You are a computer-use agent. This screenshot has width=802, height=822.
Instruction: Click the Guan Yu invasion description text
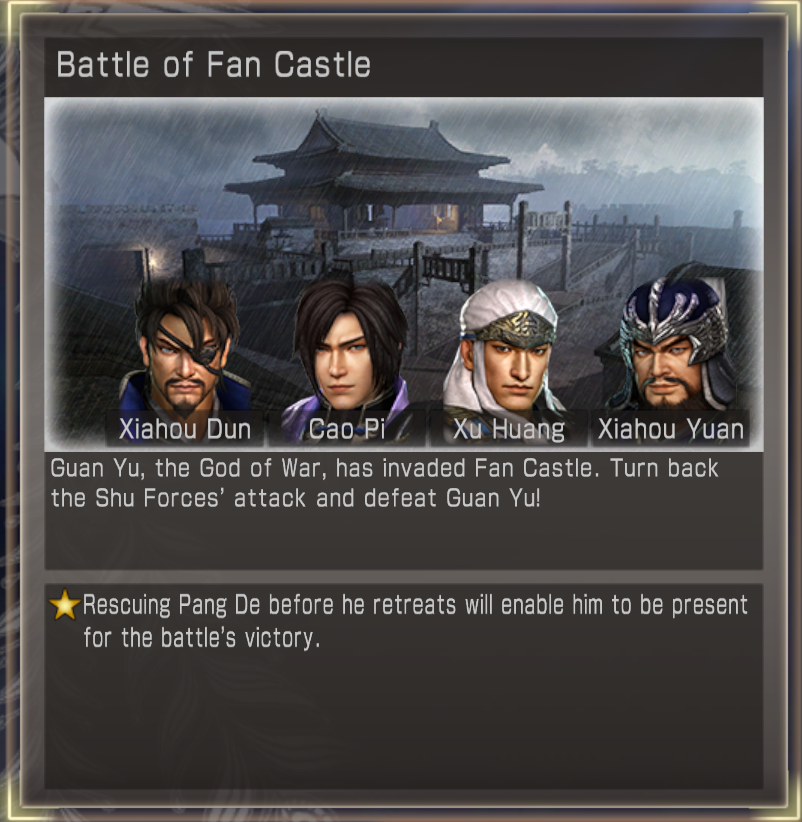coord(384,483)
